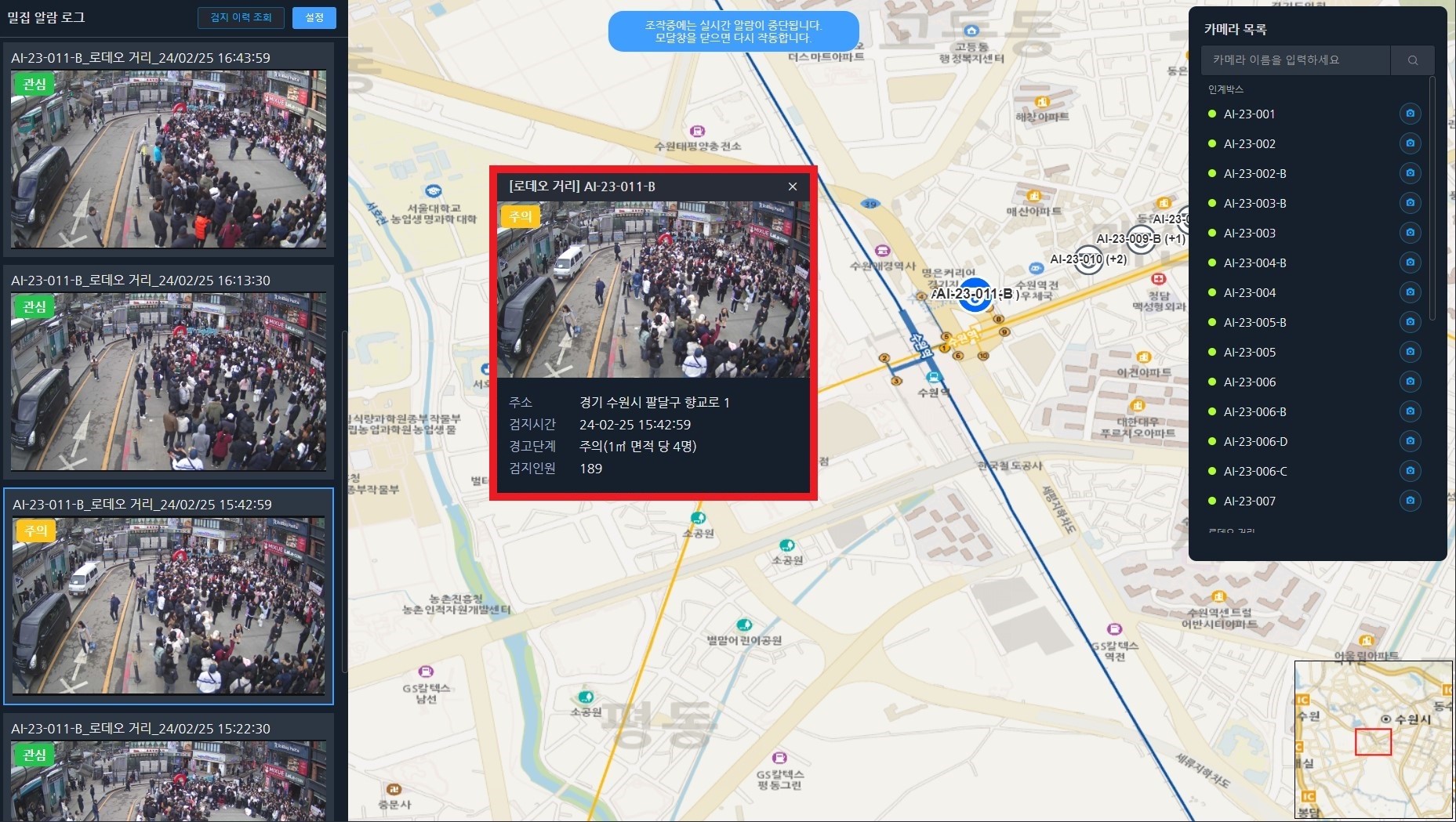Screen dimensions: 1456x822
Task: Click the search magnifier icon in camera list
Action: click(x=1412, y=60)
